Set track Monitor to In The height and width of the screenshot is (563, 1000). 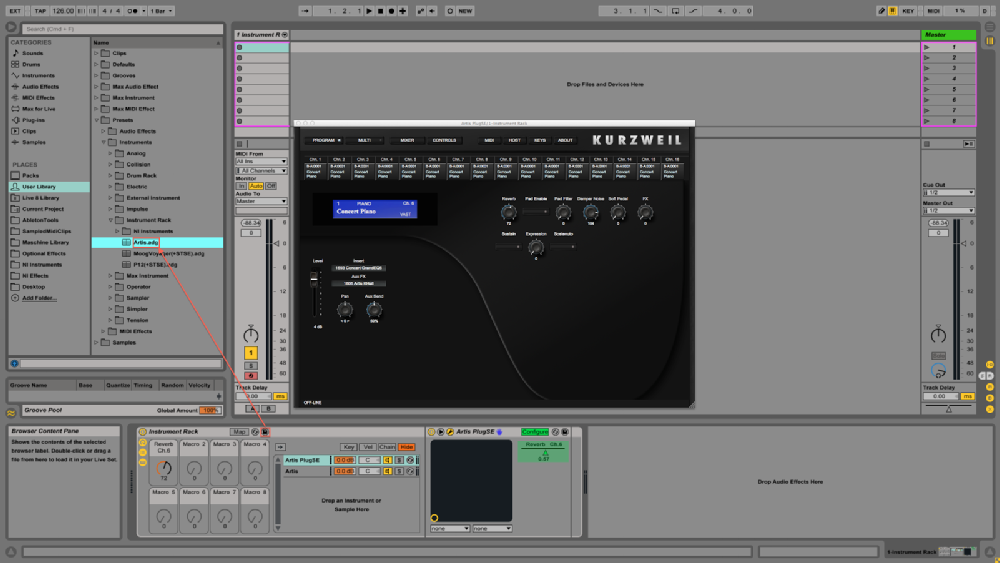241,186
